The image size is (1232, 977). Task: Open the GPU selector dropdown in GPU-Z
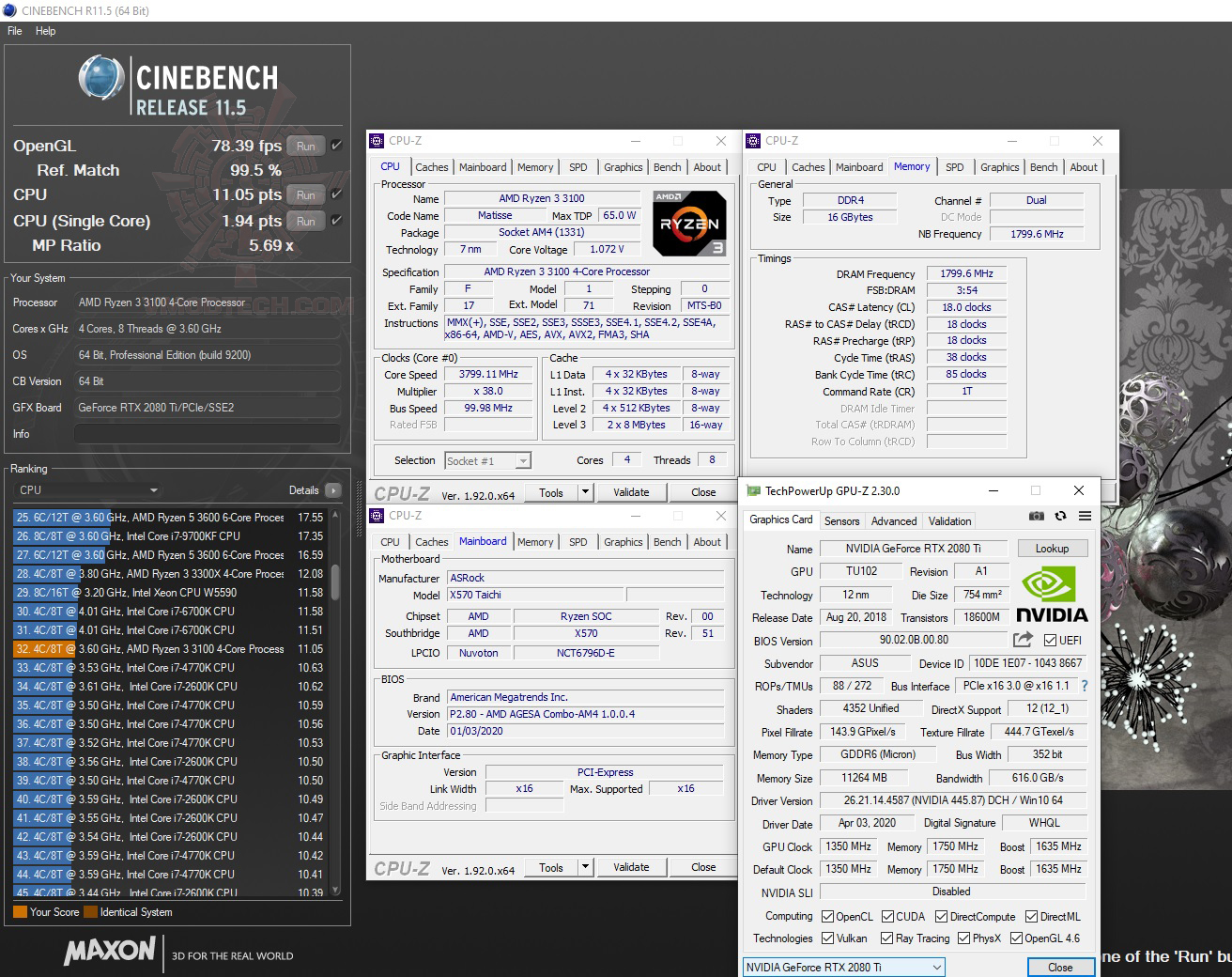coord(843,967)
